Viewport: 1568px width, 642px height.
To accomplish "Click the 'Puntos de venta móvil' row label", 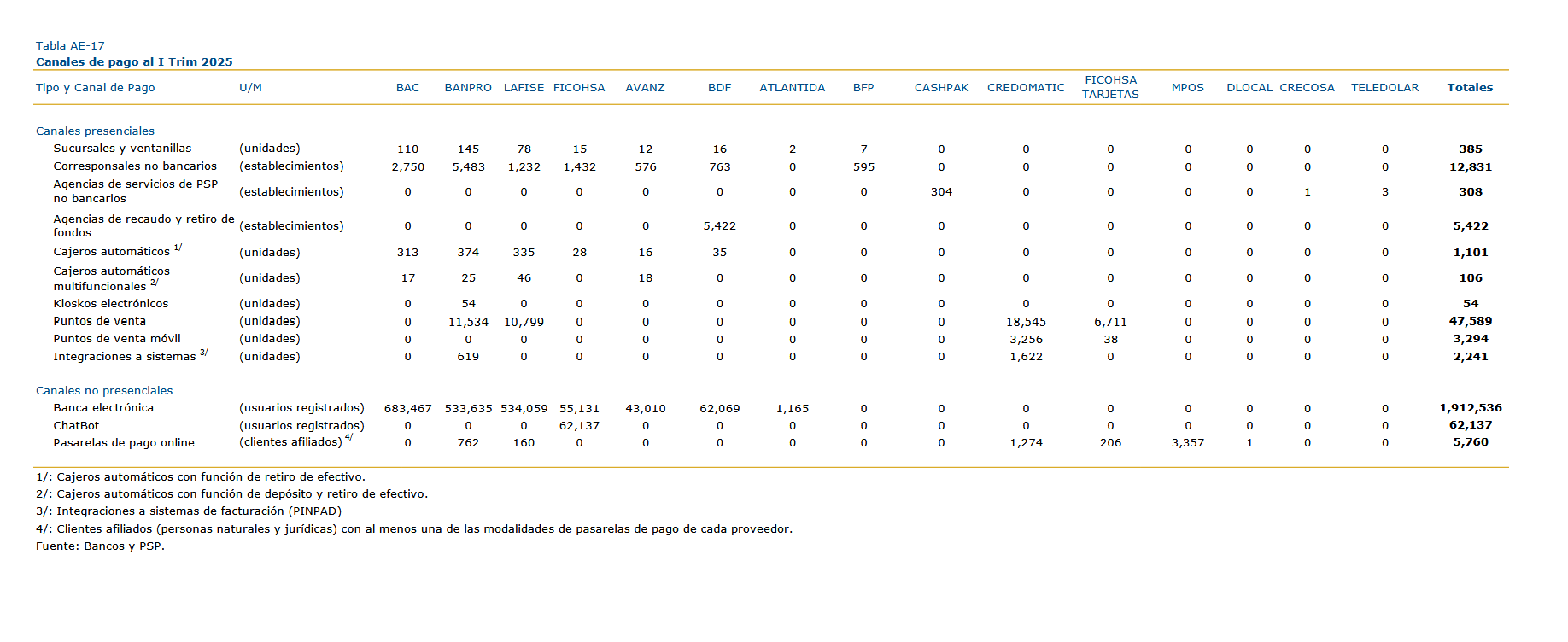I will 117,339.
